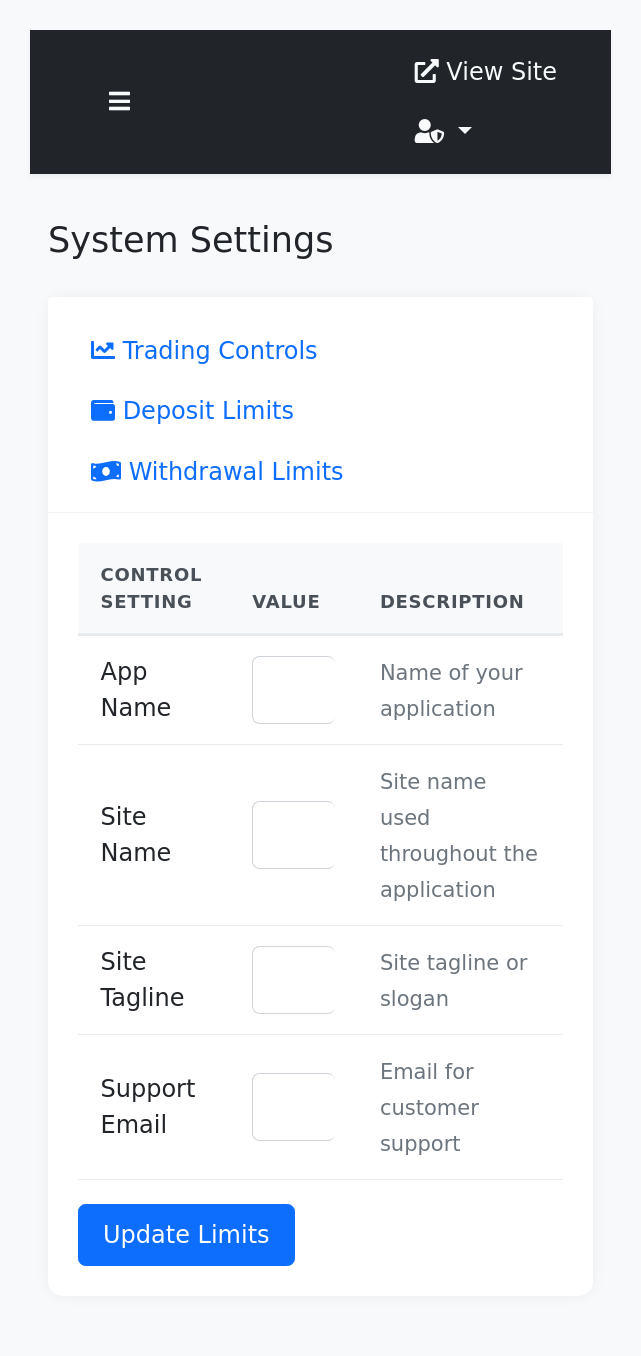Switch to the Deposit Limits tab

(x=192, y=411)
